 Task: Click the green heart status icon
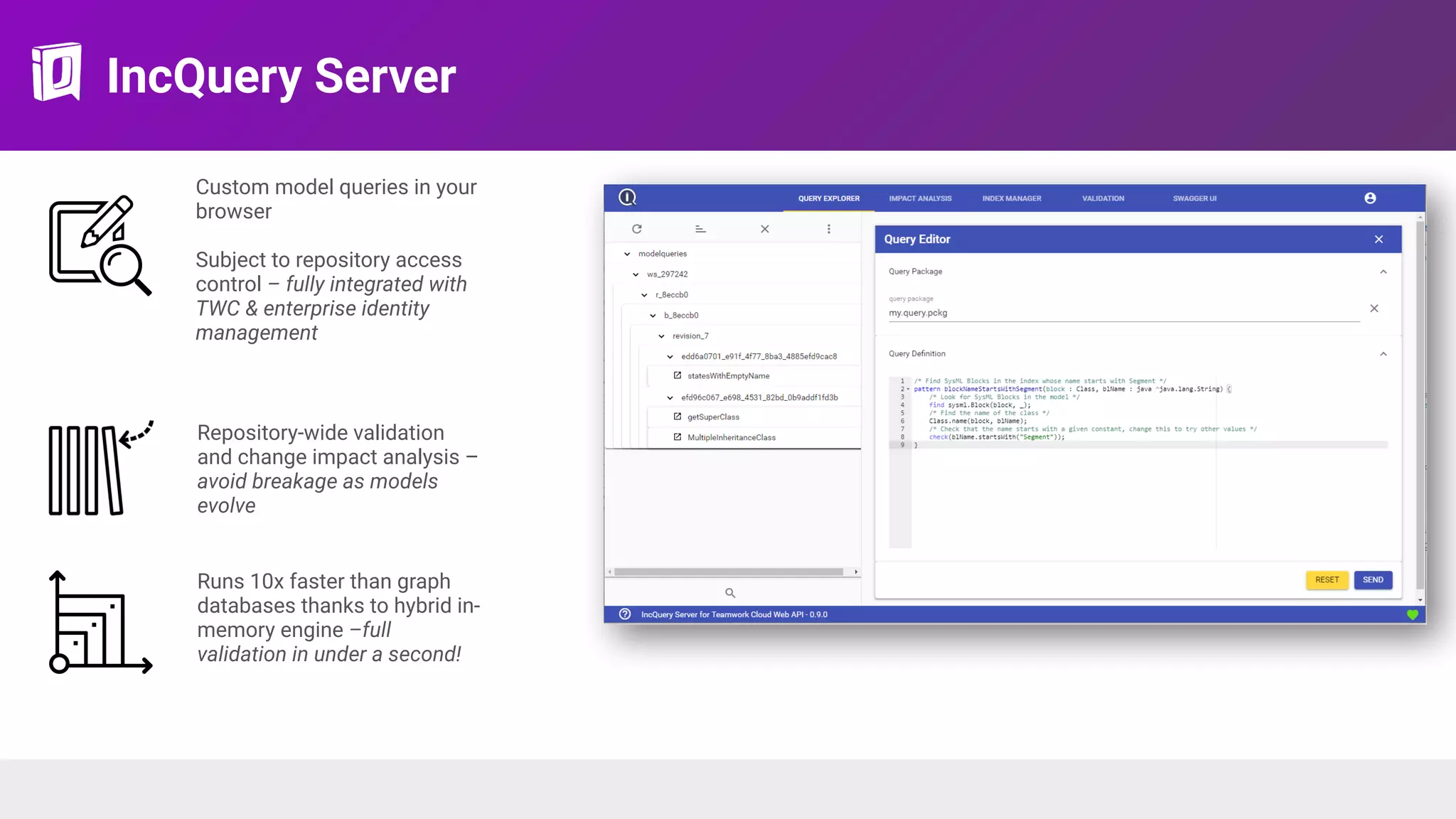[x=1413, y=615]
